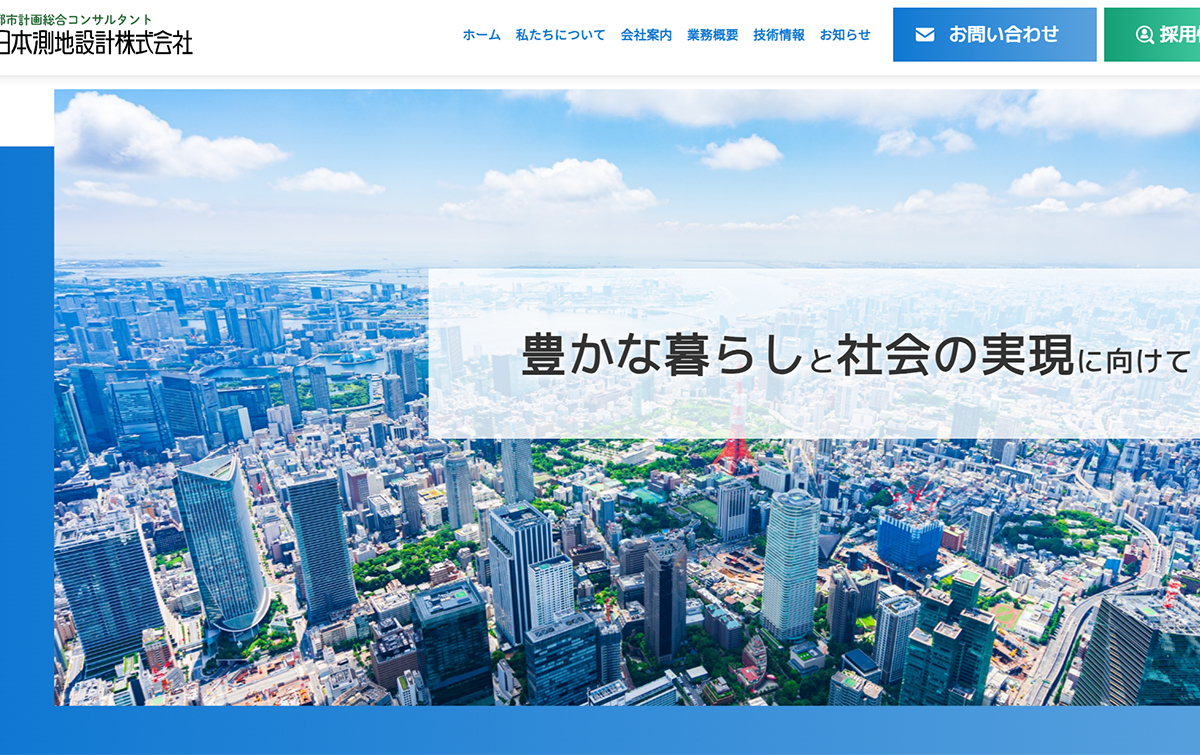
Task: Open the ホーム menu item
Action: tap(481, 35)
